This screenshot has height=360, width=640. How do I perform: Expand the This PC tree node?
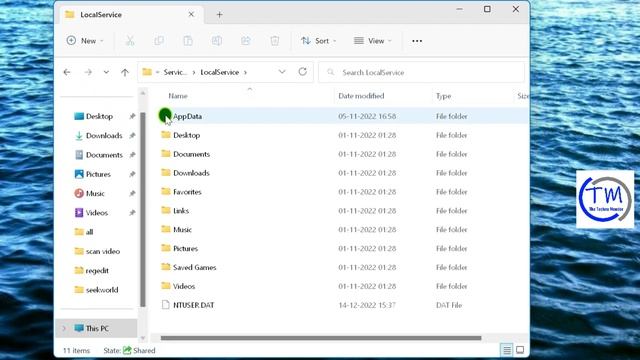tap(64, 329)
